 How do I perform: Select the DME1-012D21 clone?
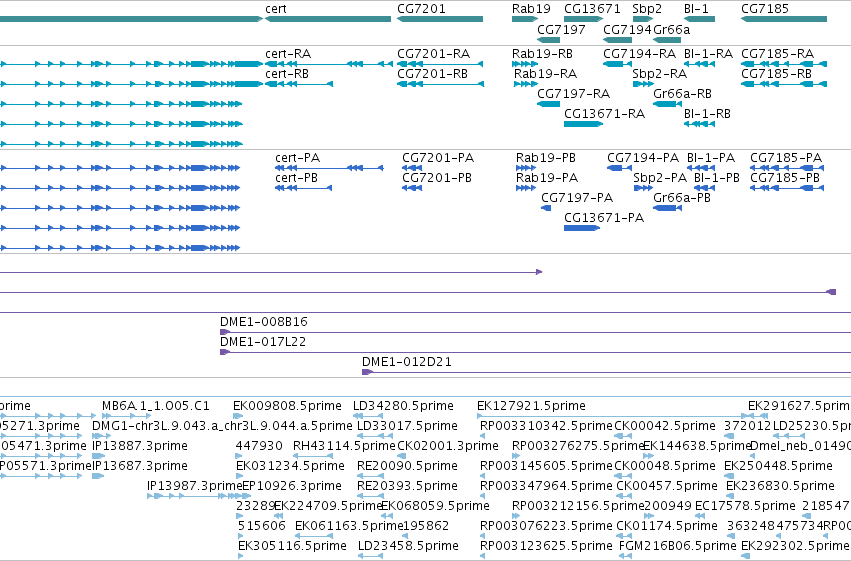606,372
